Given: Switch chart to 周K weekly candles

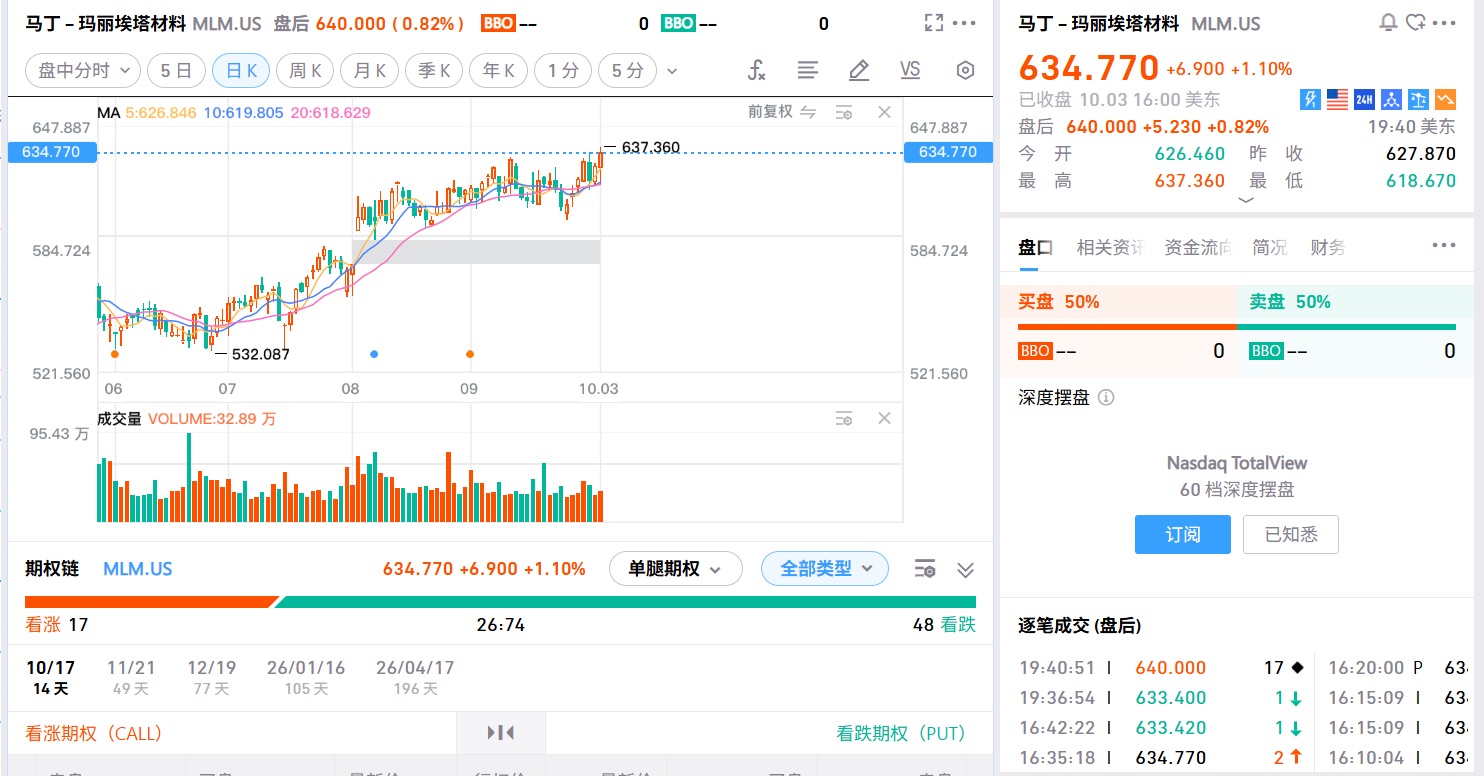Looking at the screenshot, I should [305, 70].
